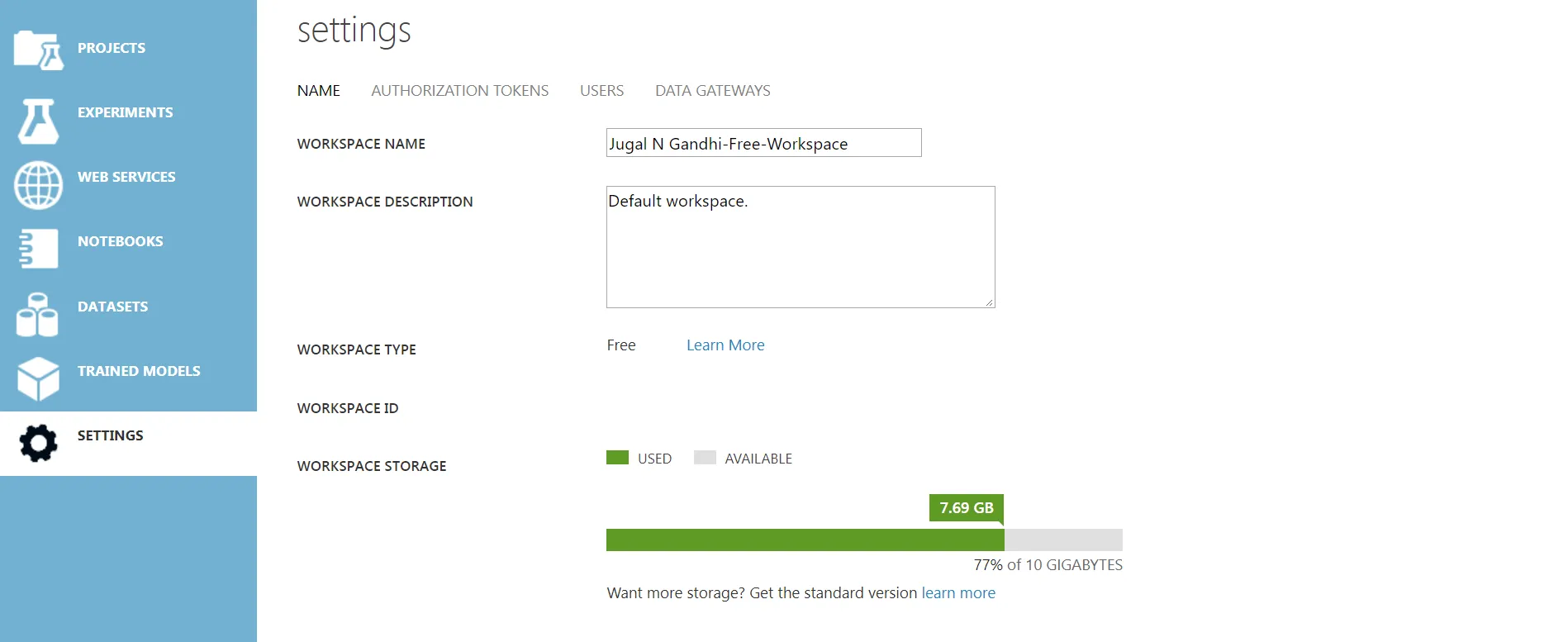The height and width of the screenshot is (642, 1568).
Task: Click the AVAILABLE legend text
Action: 758,459
